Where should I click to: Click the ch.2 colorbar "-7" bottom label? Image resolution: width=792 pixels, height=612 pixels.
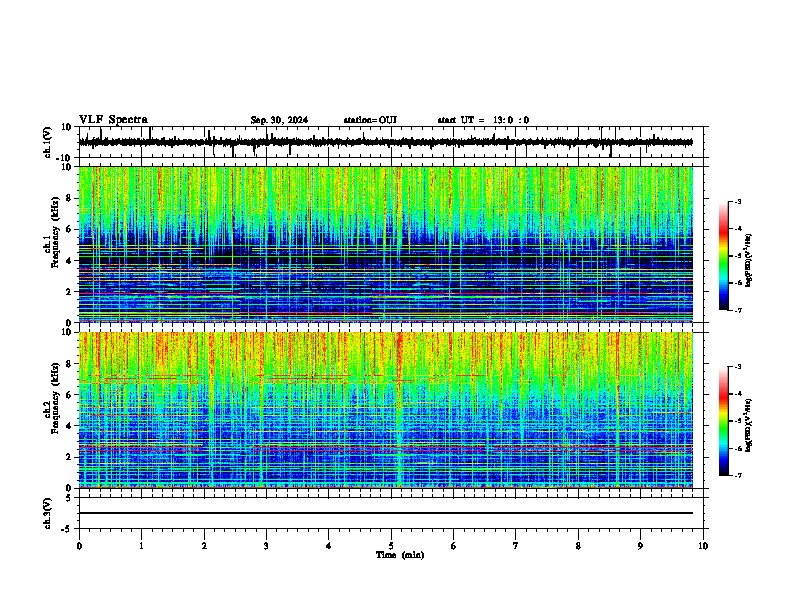[738, 475]
